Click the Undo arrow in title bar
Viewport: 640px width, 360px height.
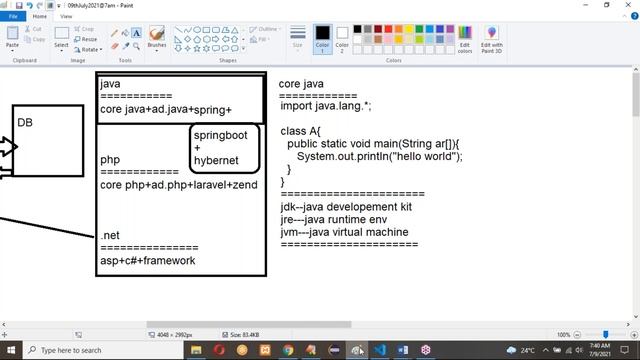coord(29,6)
